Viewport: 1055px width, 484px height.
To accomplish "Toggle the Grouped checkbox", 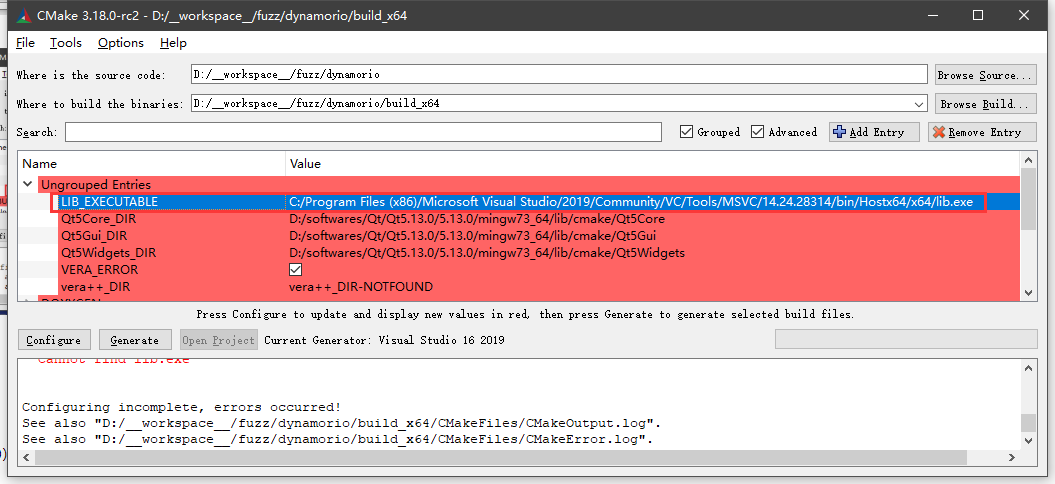I will click(x=686, y=132).
